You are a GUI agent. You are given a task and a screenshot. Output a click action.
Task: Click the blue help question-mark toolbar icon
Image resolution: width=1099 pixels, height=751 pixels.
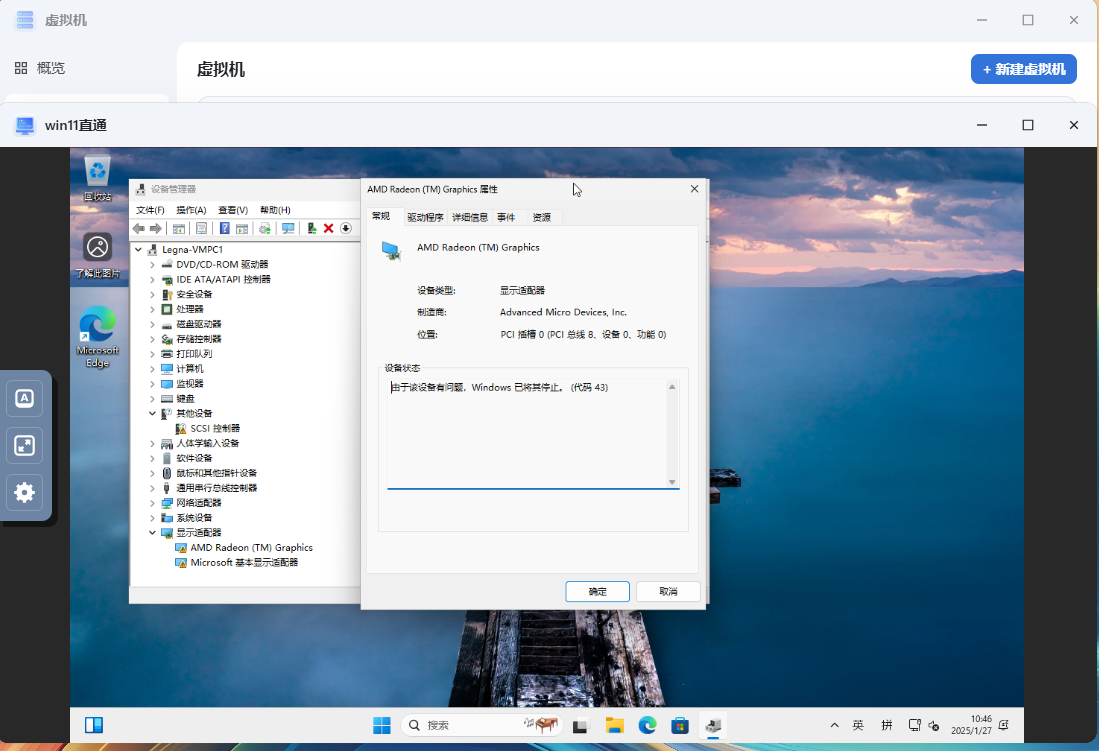(224, 229)
